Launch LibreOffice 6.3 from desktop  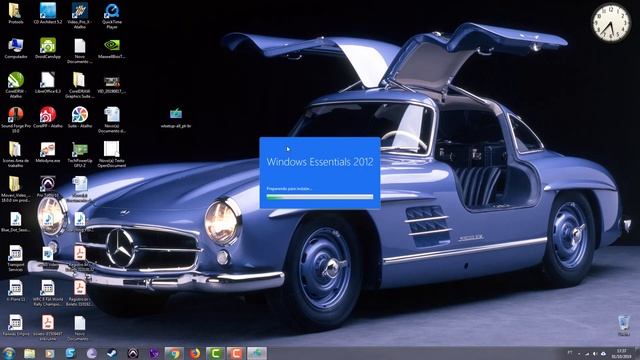[x=48, y=82]
